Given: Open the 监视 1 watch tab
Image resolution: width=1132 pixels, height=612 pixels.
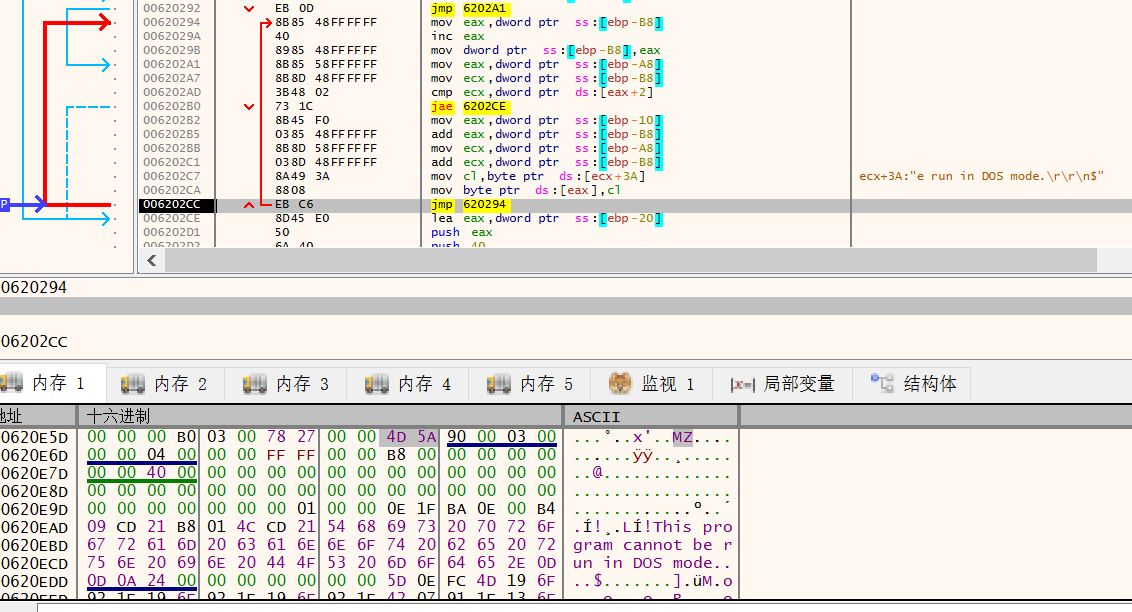Looking at the screenshot, I should coord(652,383).
